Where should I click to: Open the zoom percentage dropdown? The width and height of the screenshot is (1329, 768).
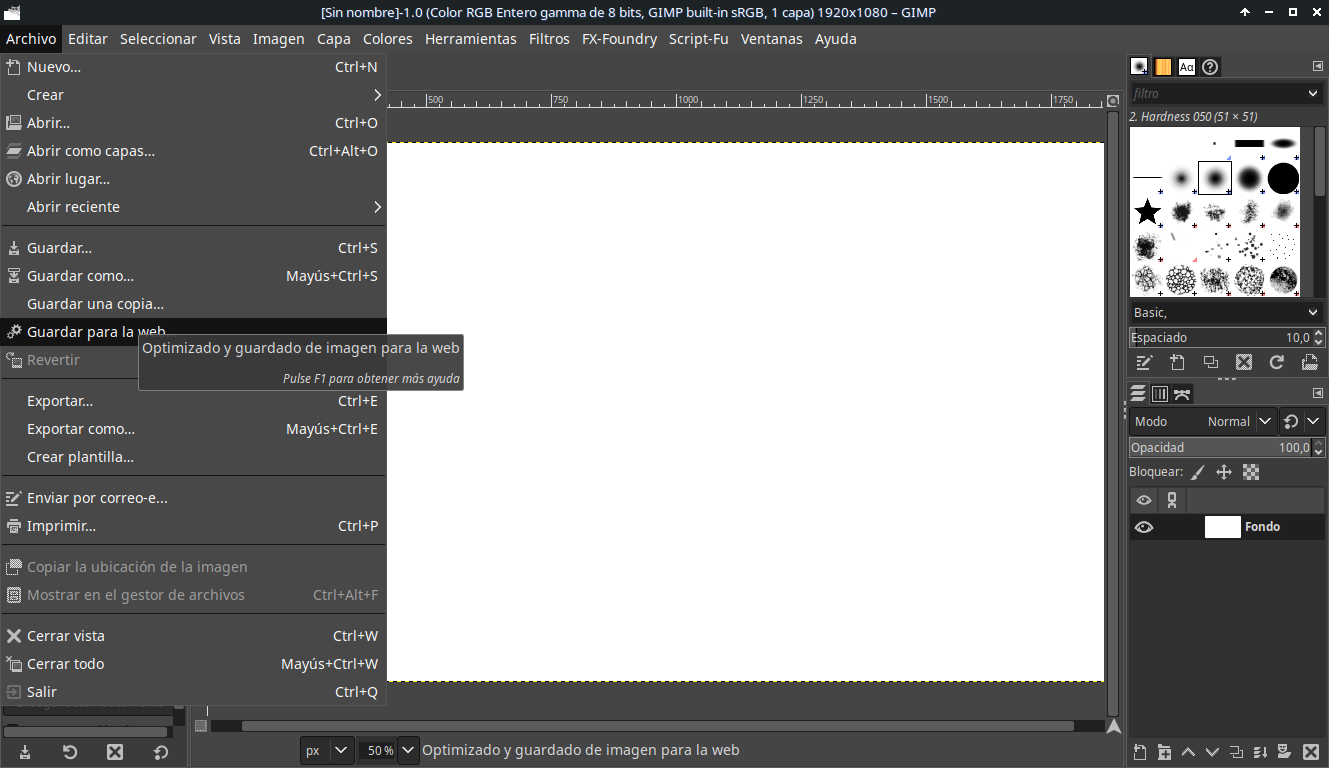407,750
